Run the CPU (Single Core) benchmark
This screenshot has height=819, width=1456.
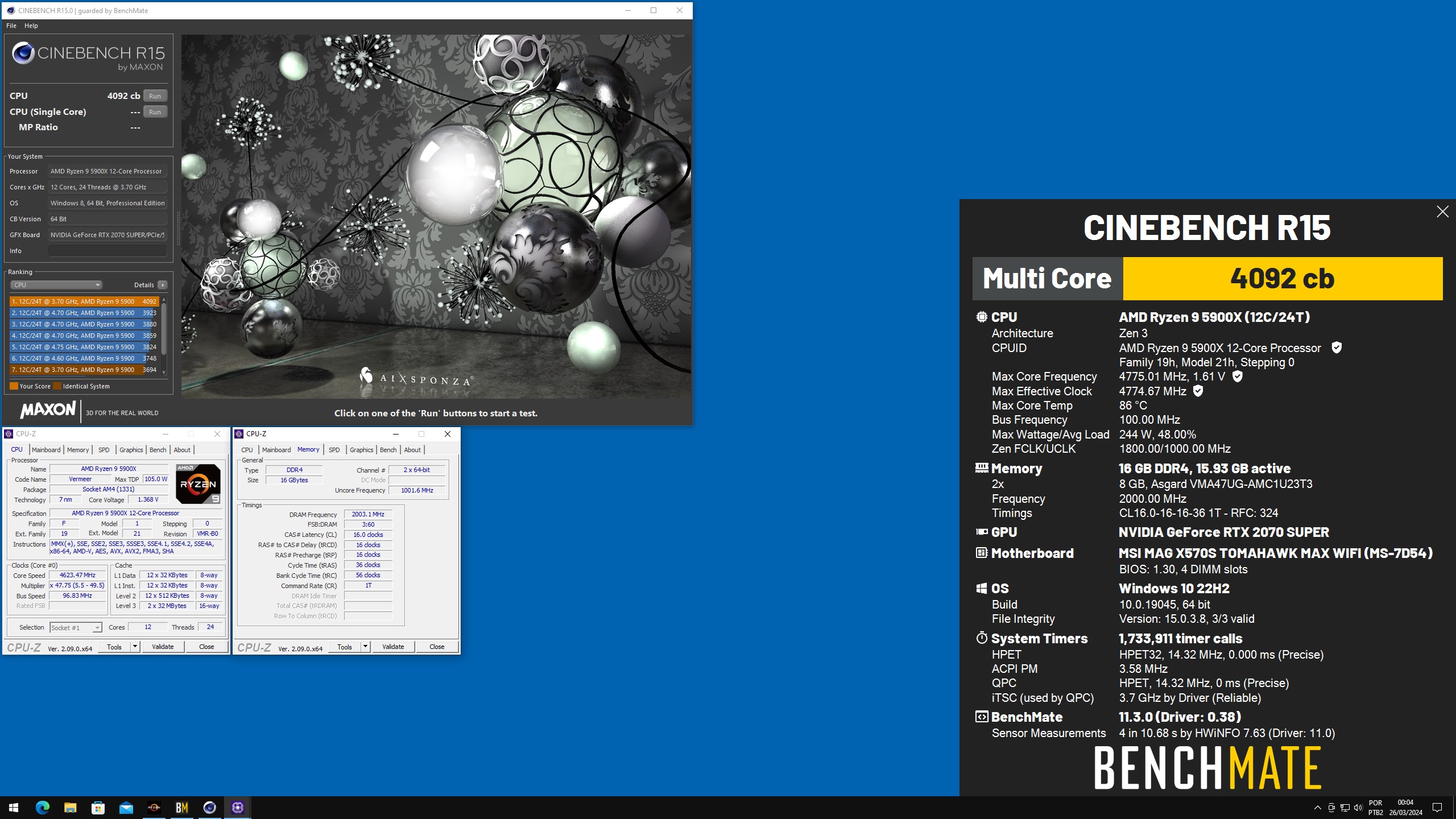[x=155, y=111]
